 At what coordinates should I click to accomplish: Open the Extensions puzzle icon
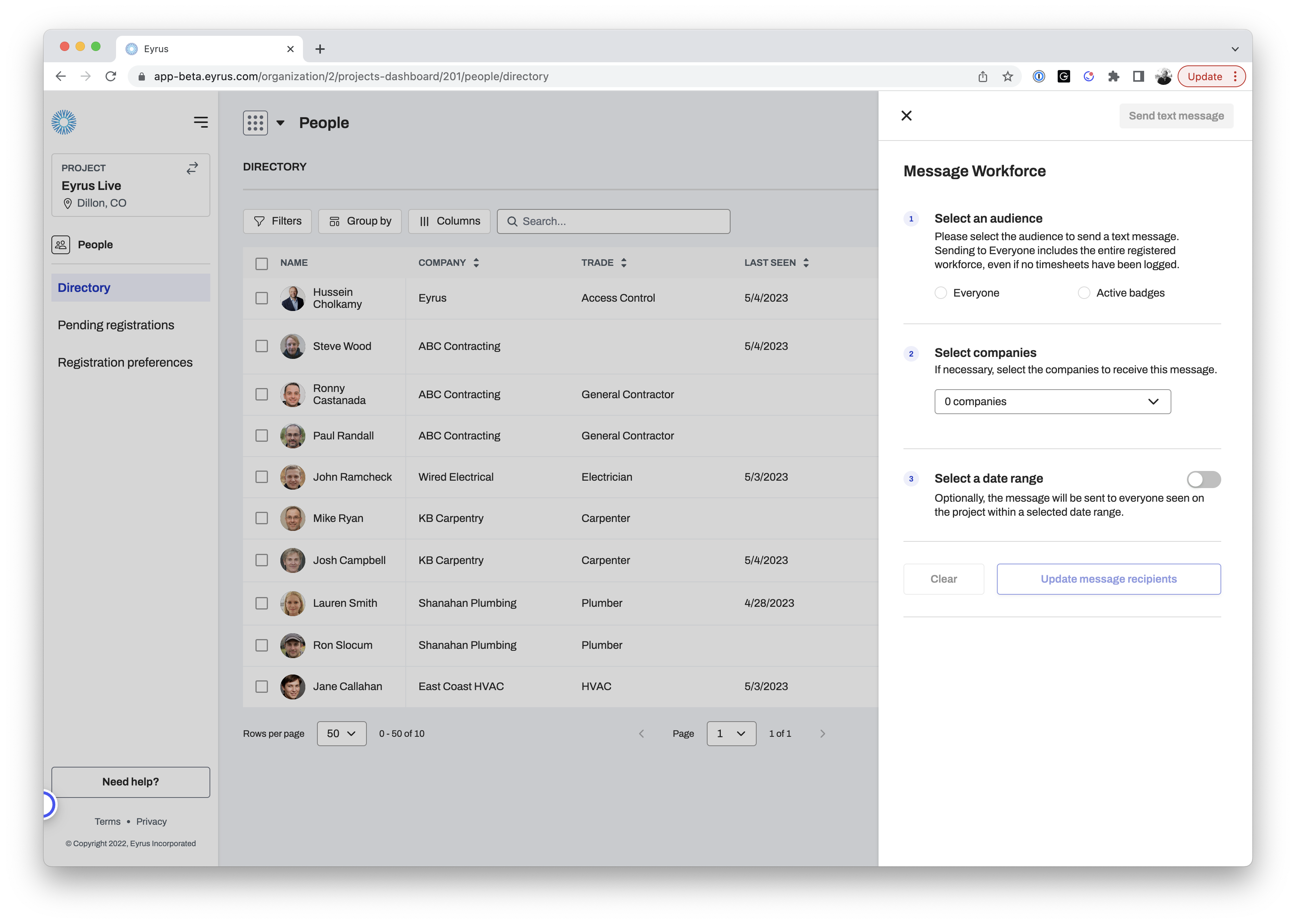[1113, 76]
